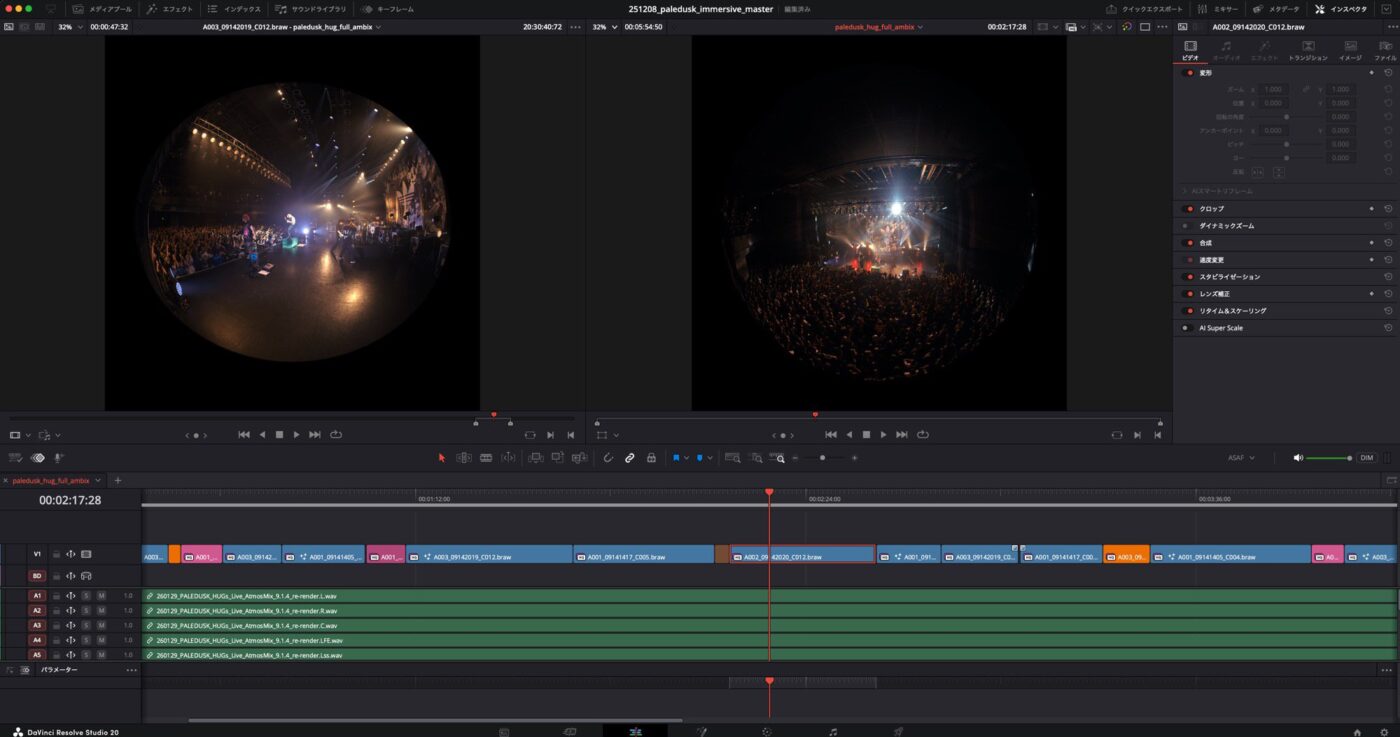
Task: Open the メタデータ (Metadata) panel
Action: coord(1277,9)
